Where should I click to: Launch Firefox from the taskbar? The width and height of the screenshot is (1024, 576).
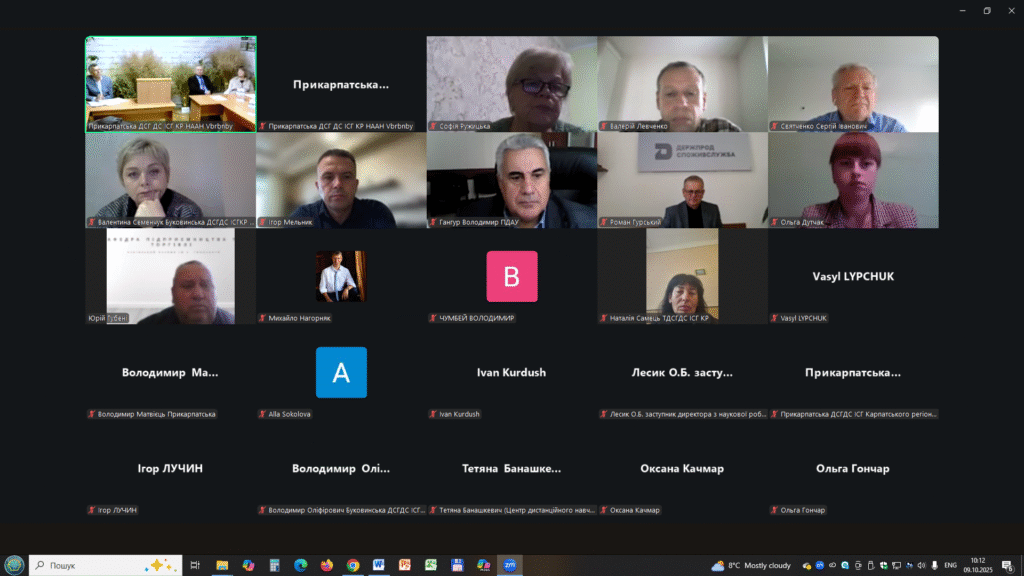click(x=327, y=565)
